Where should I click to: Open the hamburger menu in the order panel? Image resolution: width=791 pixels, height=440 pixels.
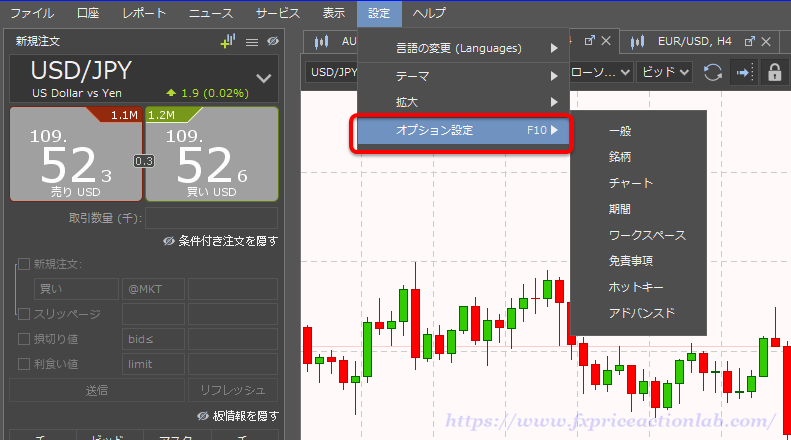(252, 42)
